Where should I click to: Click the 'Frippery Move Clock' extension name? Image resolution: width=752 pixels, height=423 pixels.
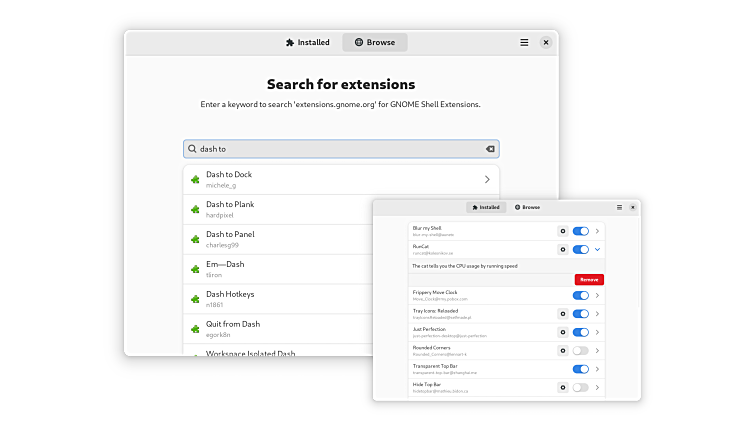coord(435,293)
